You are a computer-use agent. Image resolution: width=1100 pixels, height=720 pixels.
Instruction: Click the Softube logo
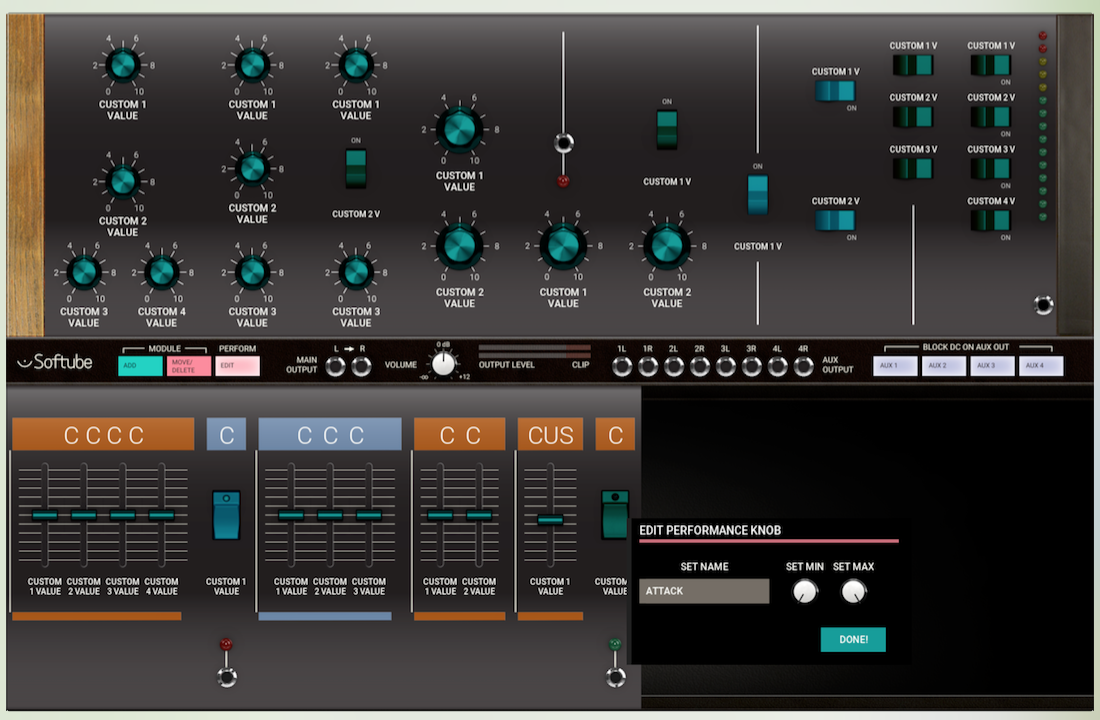(x=56, y=362)
